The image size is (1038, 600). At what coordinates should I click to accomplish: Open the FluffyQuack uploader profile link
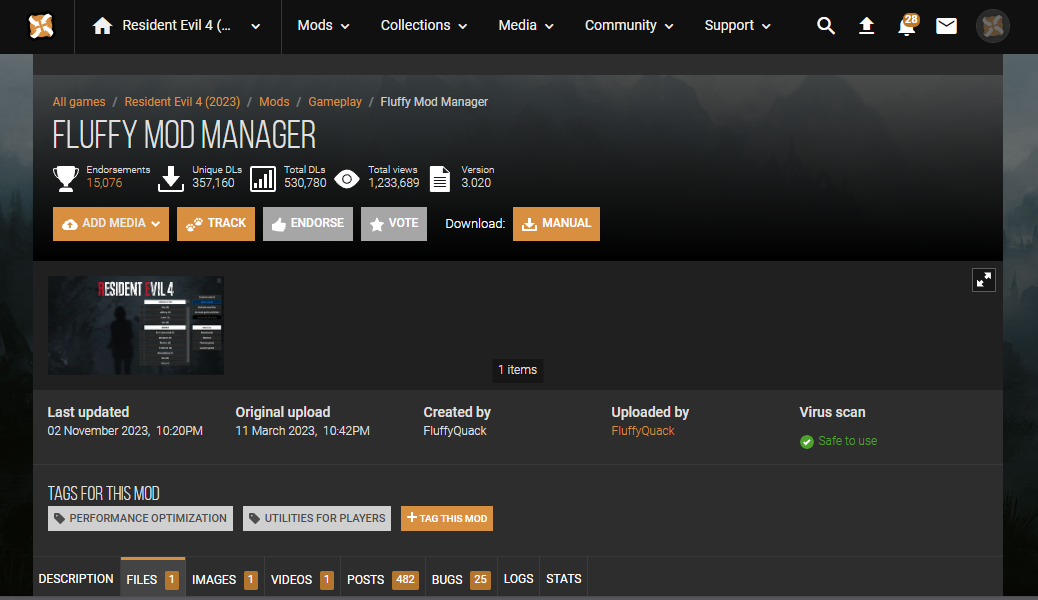click(643, 431)
